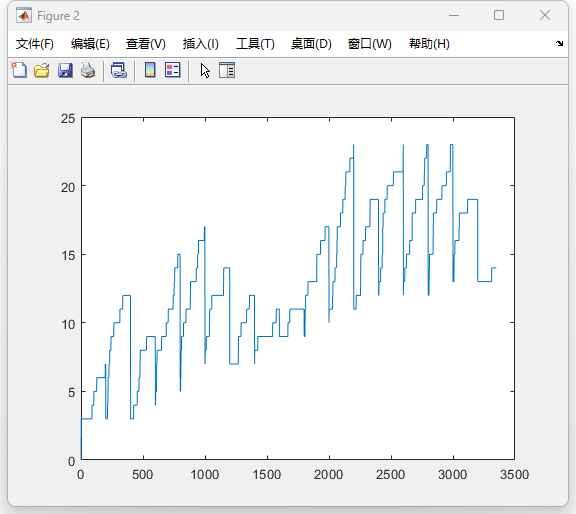Click the Link Plot toolbar icon
576x514 pixels.
tap(119, 70)
